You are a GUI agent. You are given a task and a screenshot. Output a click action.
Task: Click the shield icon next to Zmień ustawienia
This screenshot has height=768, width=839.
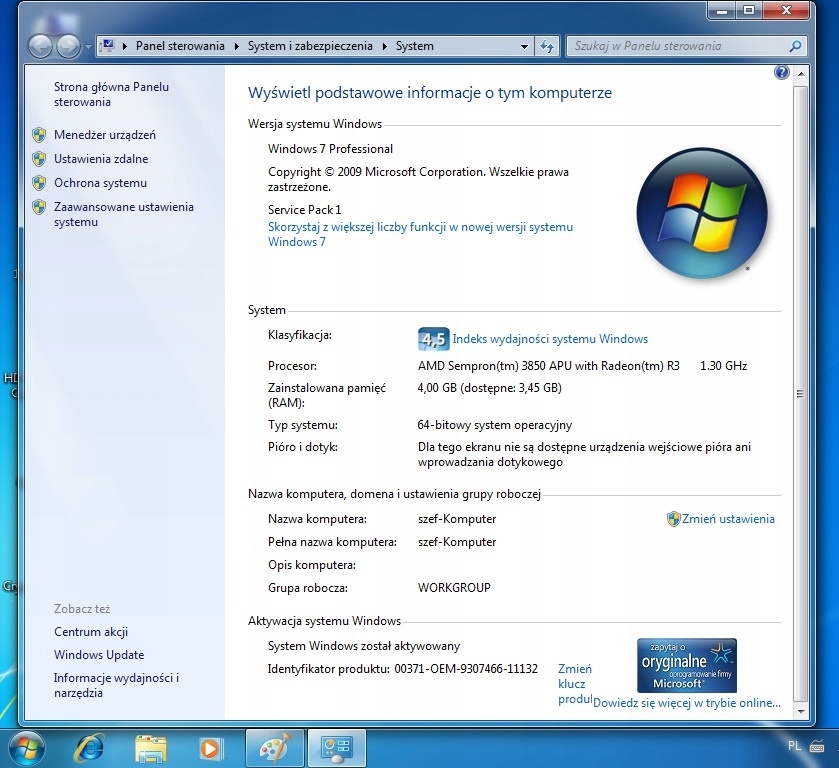click(673, 519)
